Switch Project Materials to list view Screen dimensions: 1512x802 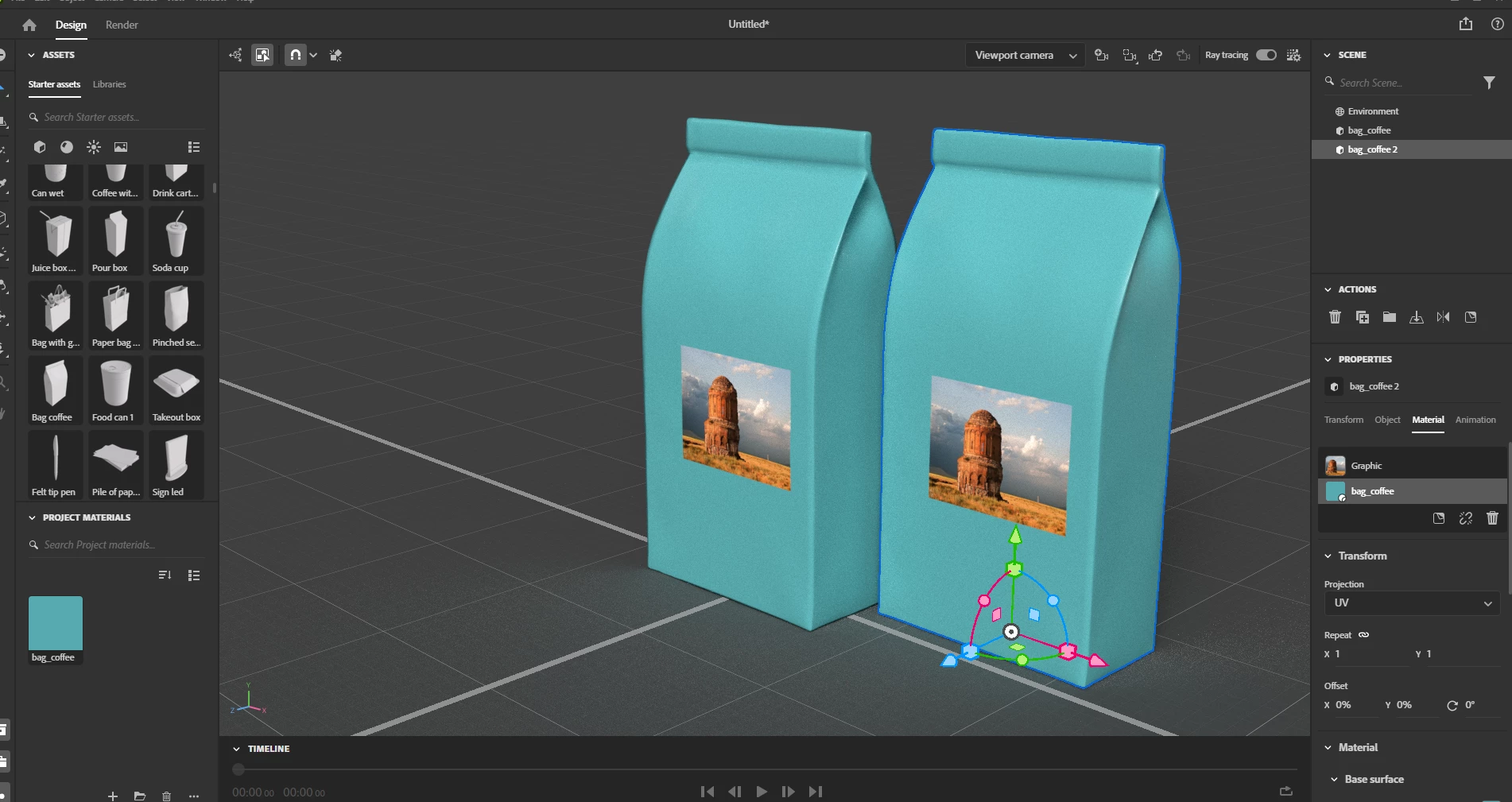pyautogui.click(x=194, y=575)
